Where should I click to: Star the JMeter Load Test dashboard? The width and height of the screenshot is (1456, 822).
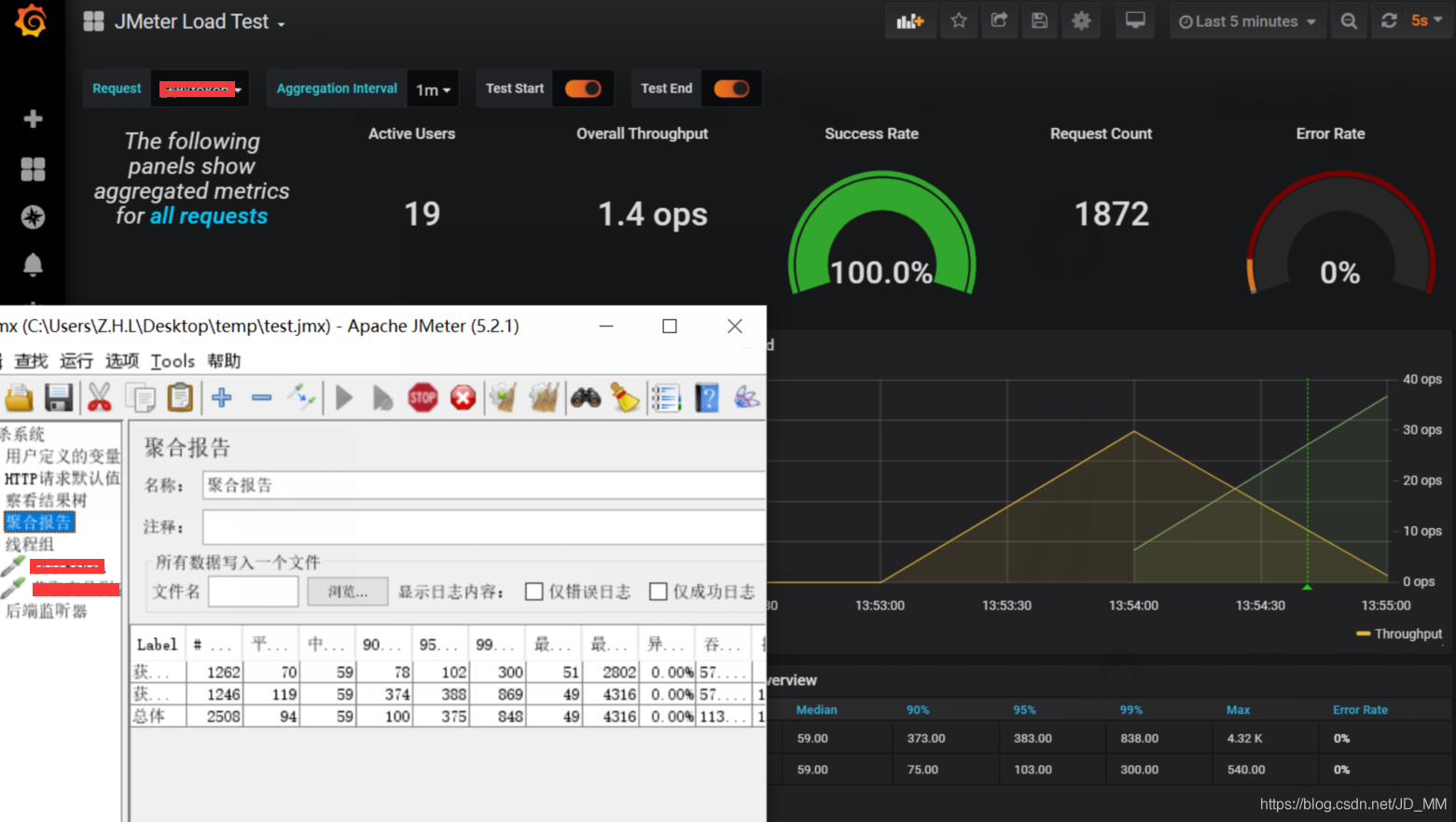coord(959,21)
